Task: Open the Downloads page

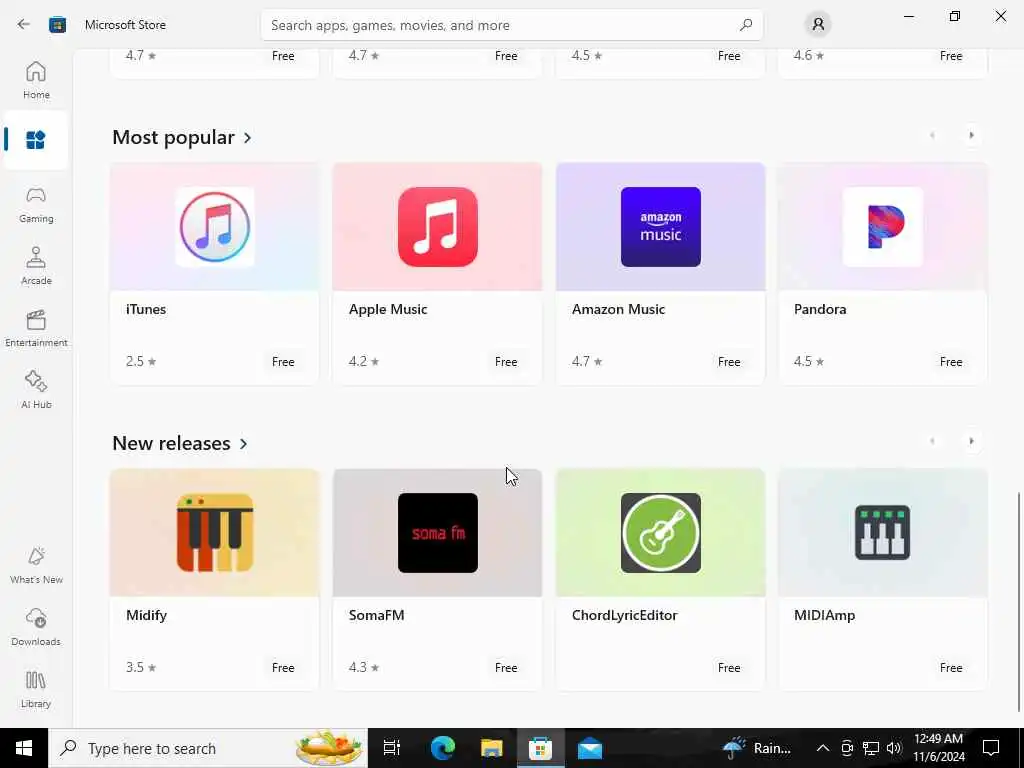Action: 36,627
